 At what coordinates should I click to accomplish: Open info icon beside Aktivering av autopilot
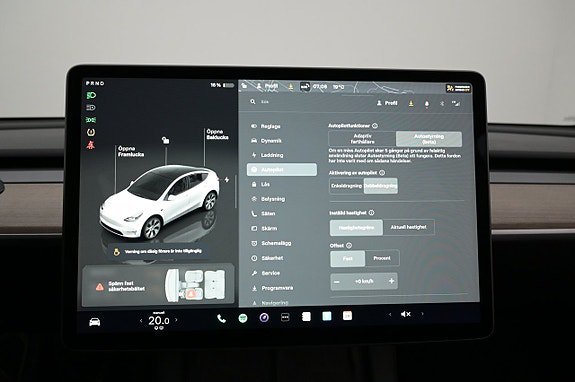(382, 173)
